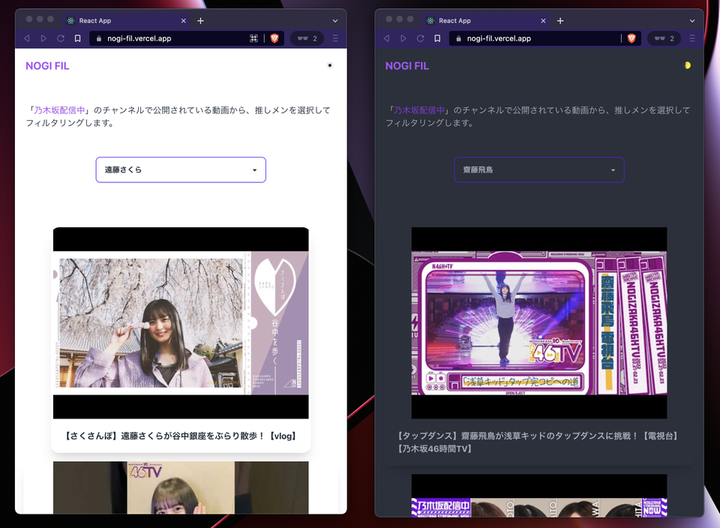The height and width of the screenshot is (528, 720).
Task: Click back arrow in left browser window
Action: pos(27,39)
